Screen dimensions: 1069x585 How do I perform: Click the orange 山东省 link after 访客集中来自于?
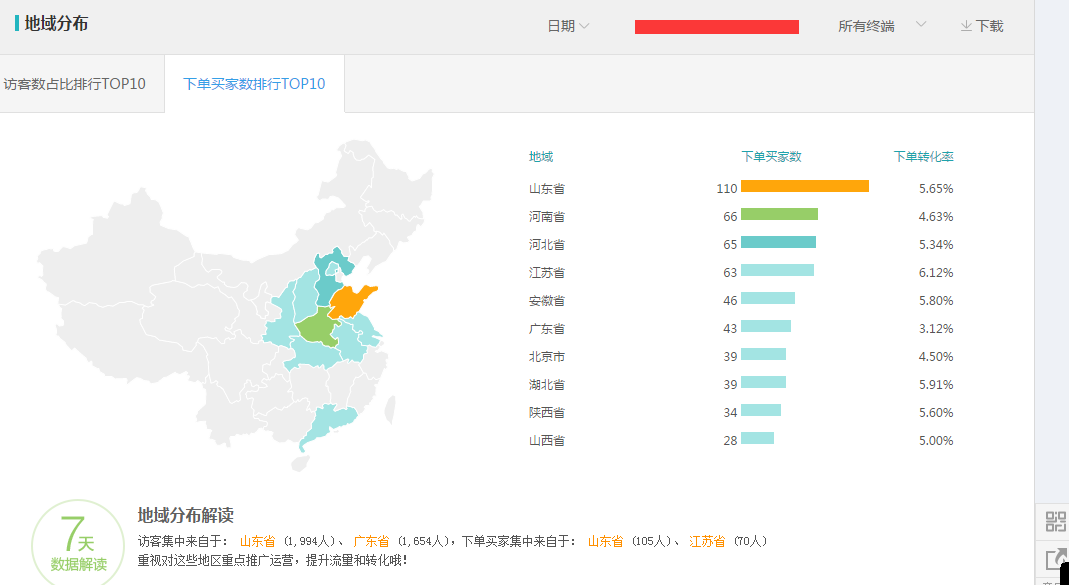[x=258, y=541]
